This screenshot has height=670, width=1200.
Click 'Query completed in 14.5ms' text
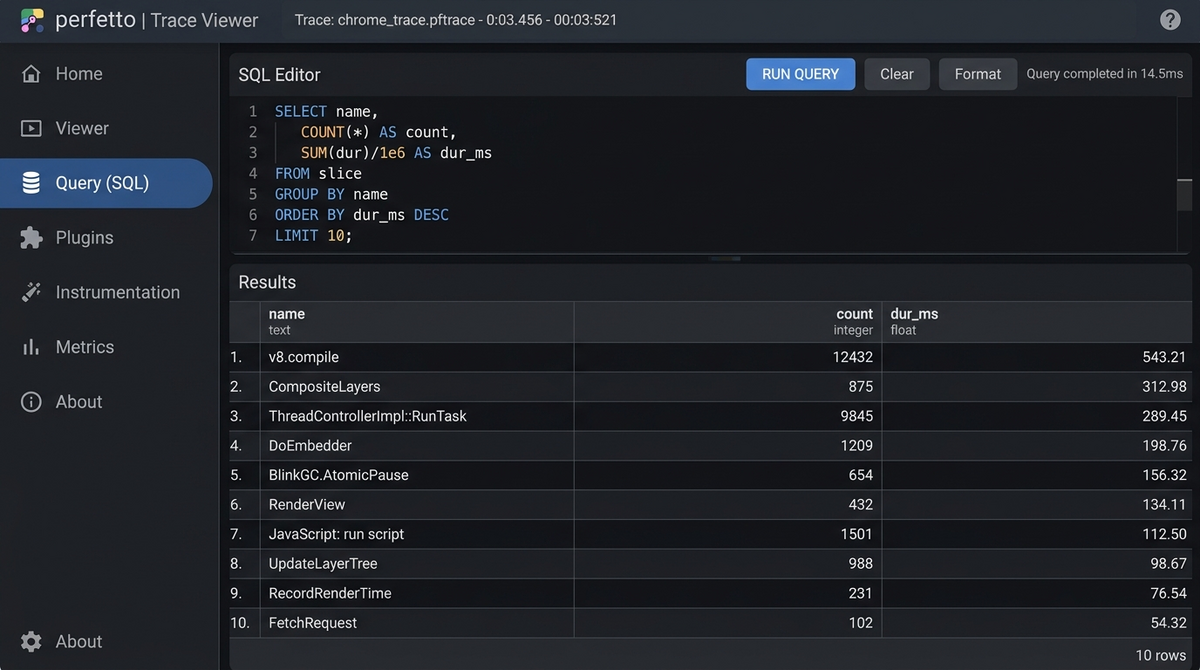tap(1104, 74)
